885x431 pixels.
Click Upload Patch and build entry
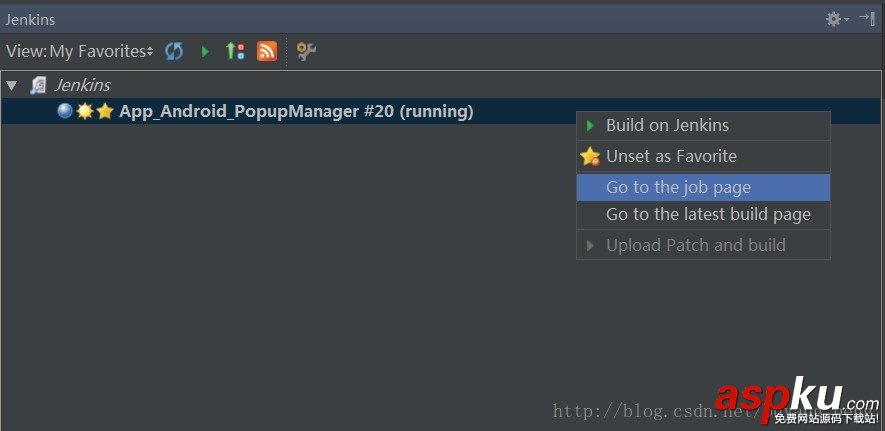coord(695,245)
